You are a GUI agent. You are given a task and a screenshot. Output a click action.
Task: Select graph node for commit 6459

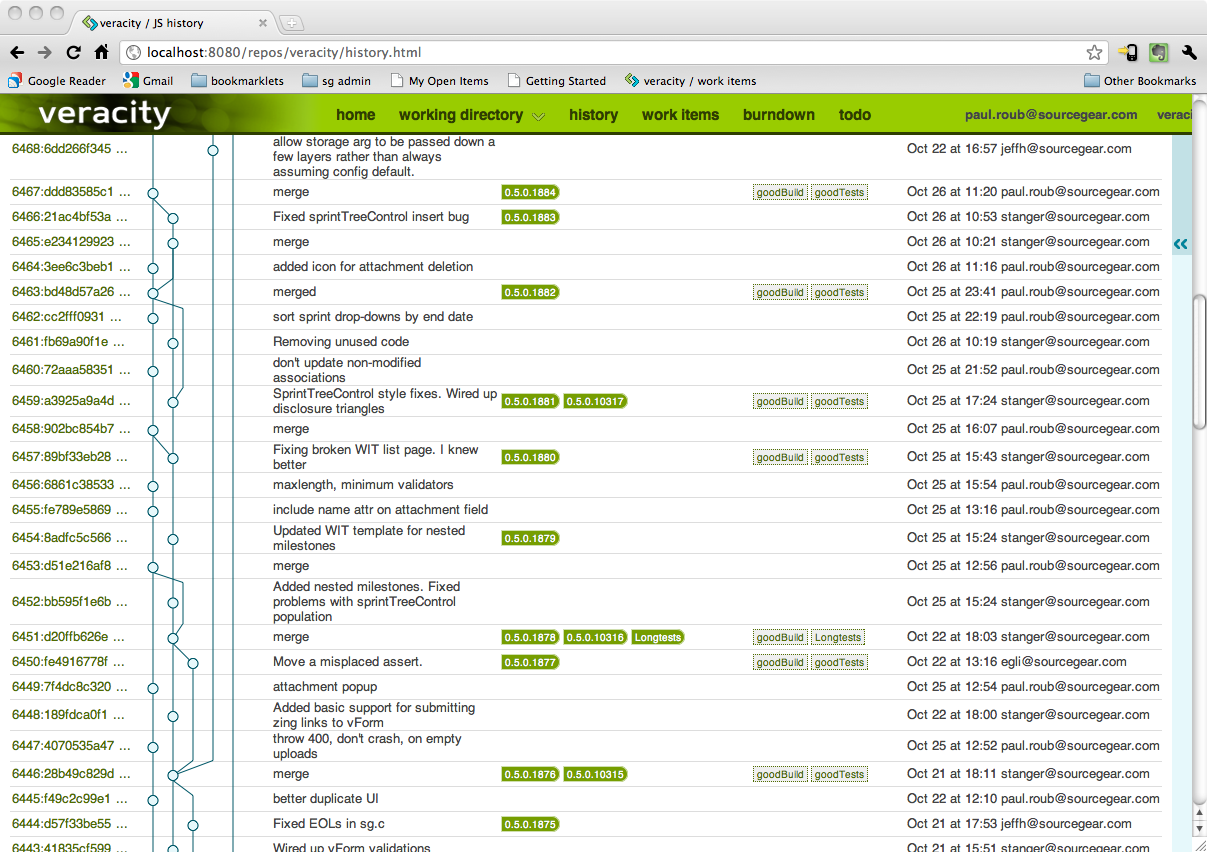pos(173,402)
